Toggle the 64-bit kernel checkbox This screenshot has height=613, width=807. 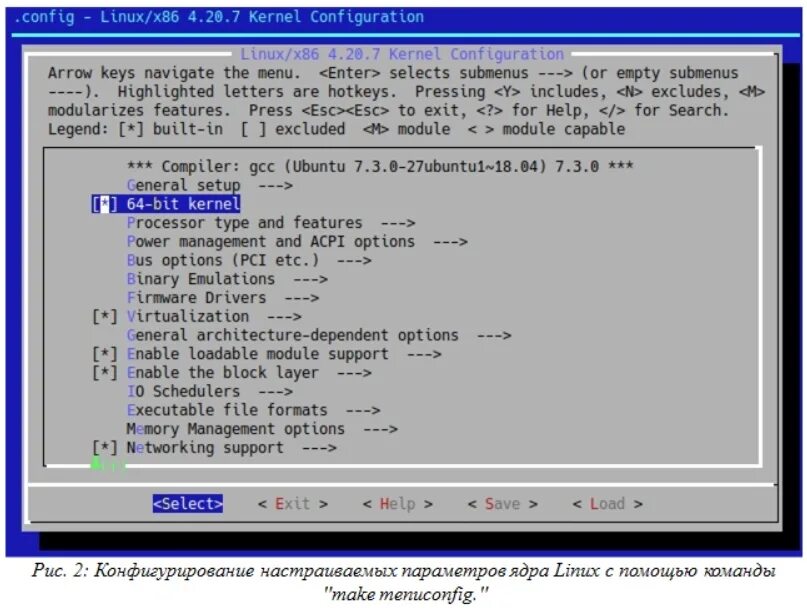[104, 204]
